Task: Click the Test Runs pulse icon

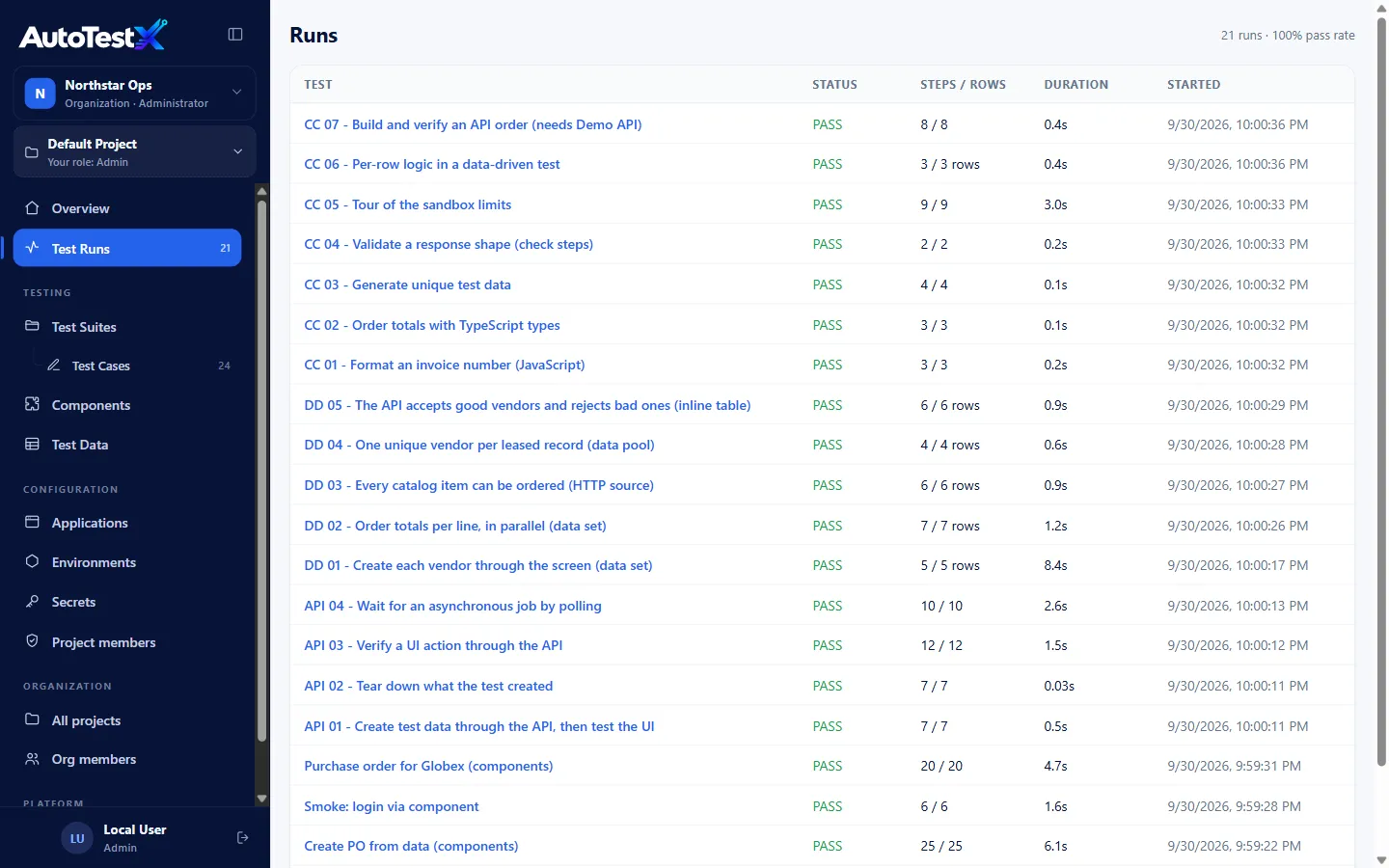Action: [x=32, y=248]
